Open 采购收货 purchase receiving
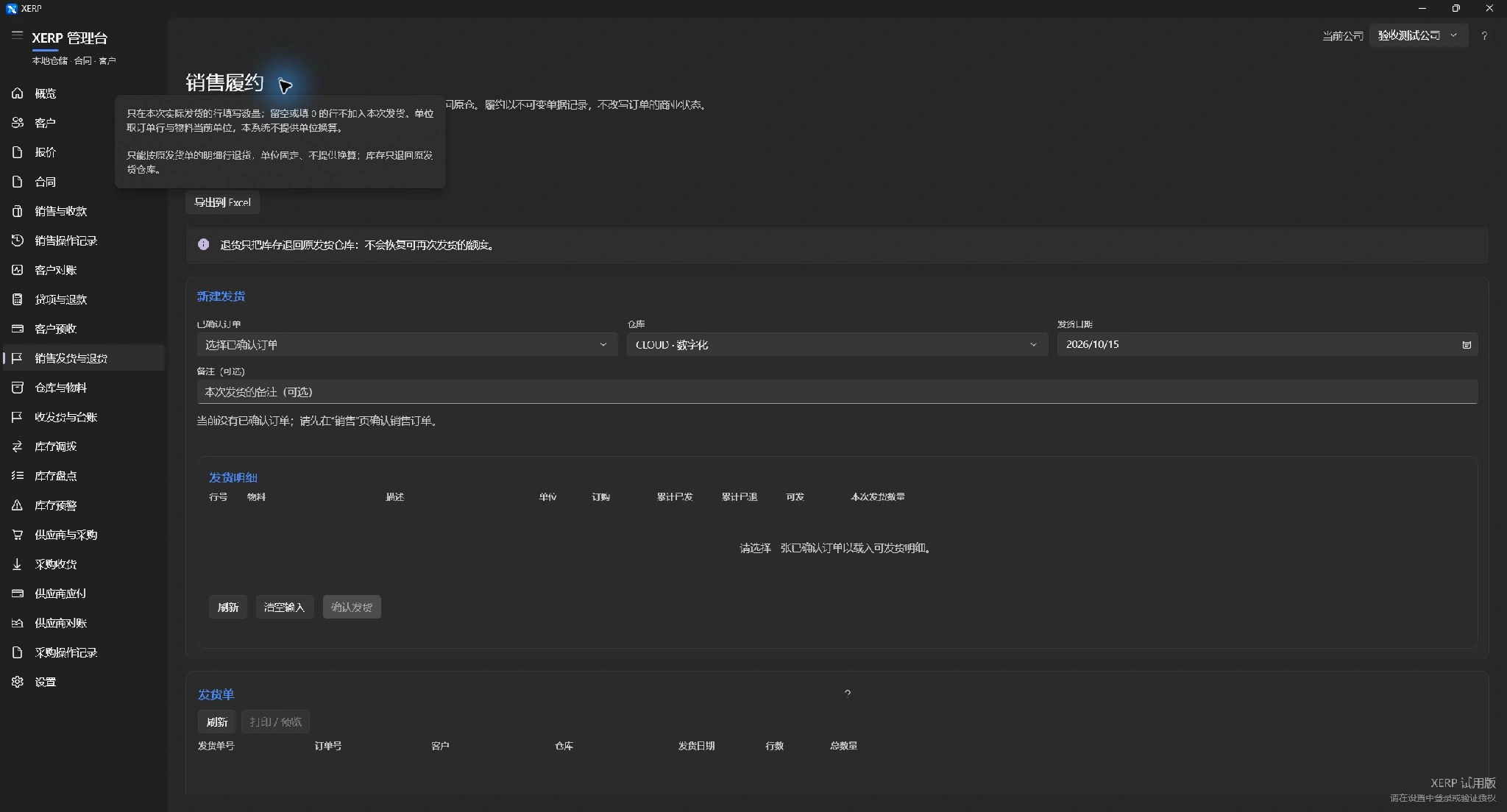 tap(82, 564)
